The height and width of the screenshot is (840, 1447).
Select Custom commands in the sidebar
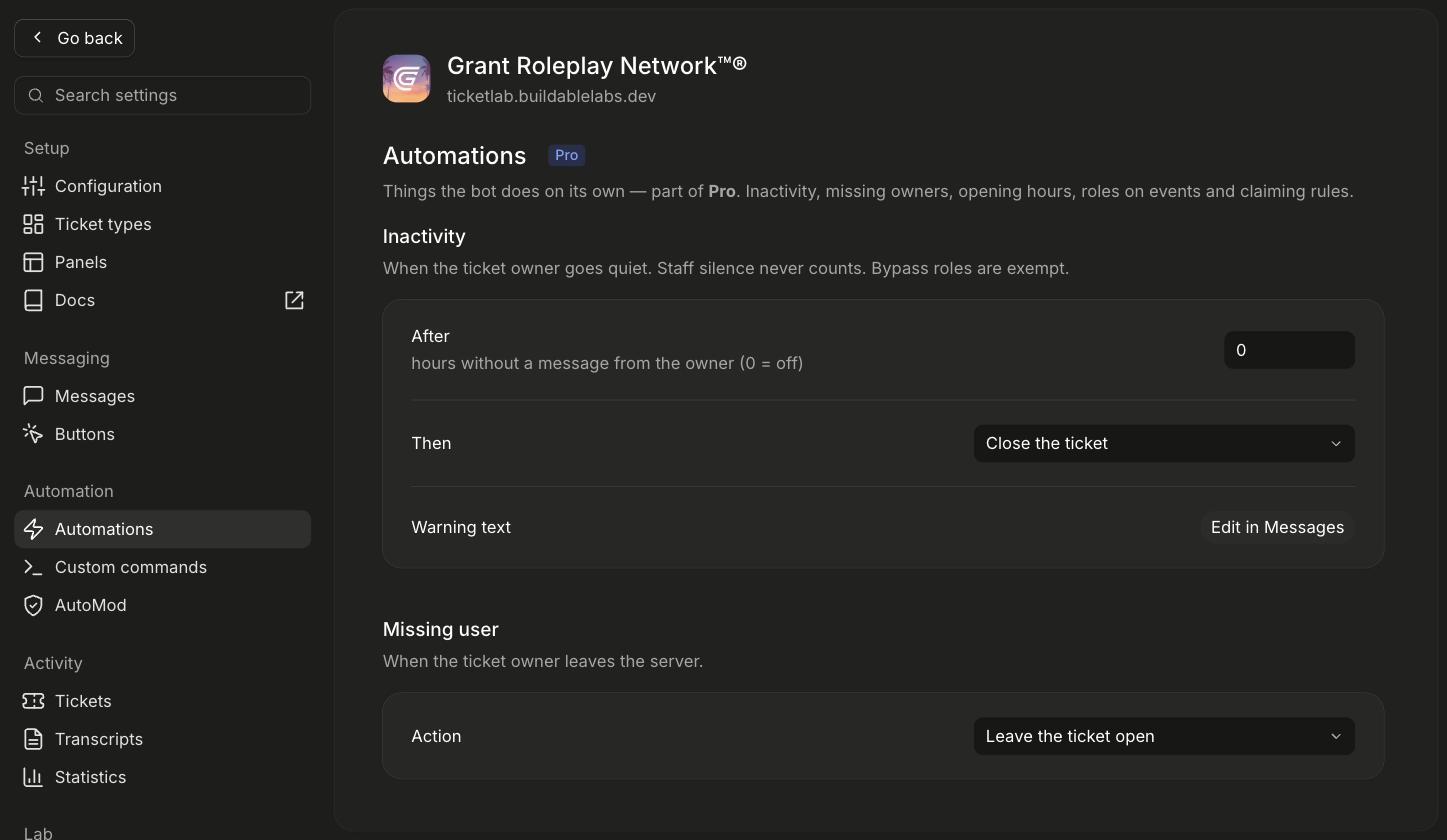click(162, 567)
